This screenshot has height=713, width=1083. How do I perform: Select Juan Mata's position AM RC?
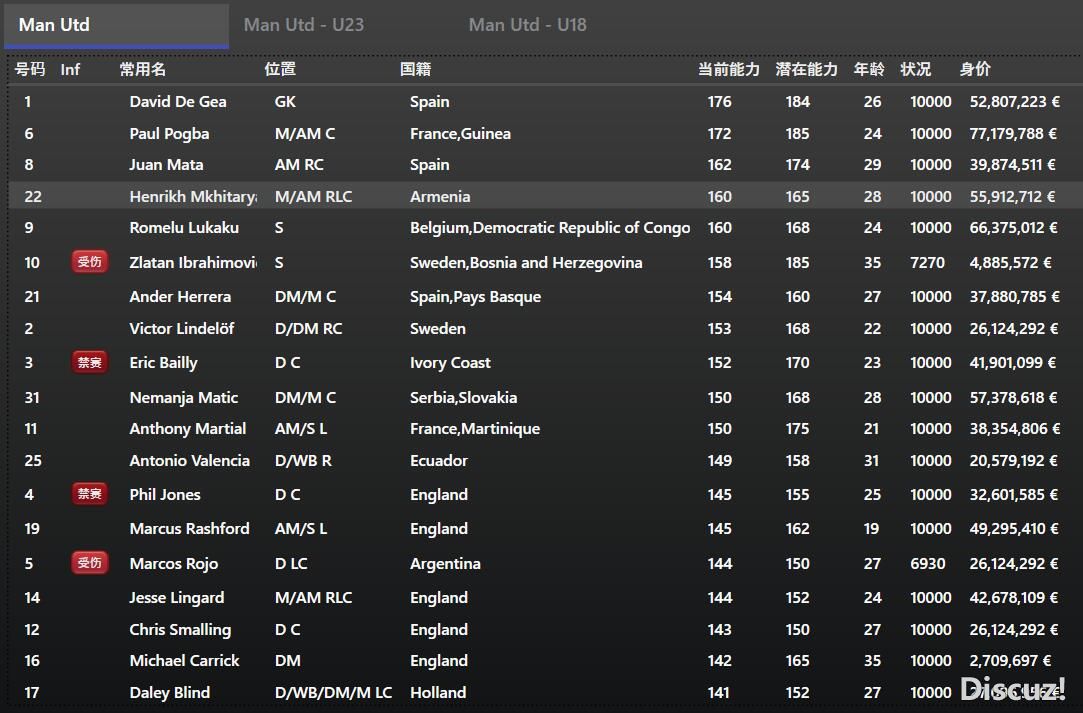299,164
